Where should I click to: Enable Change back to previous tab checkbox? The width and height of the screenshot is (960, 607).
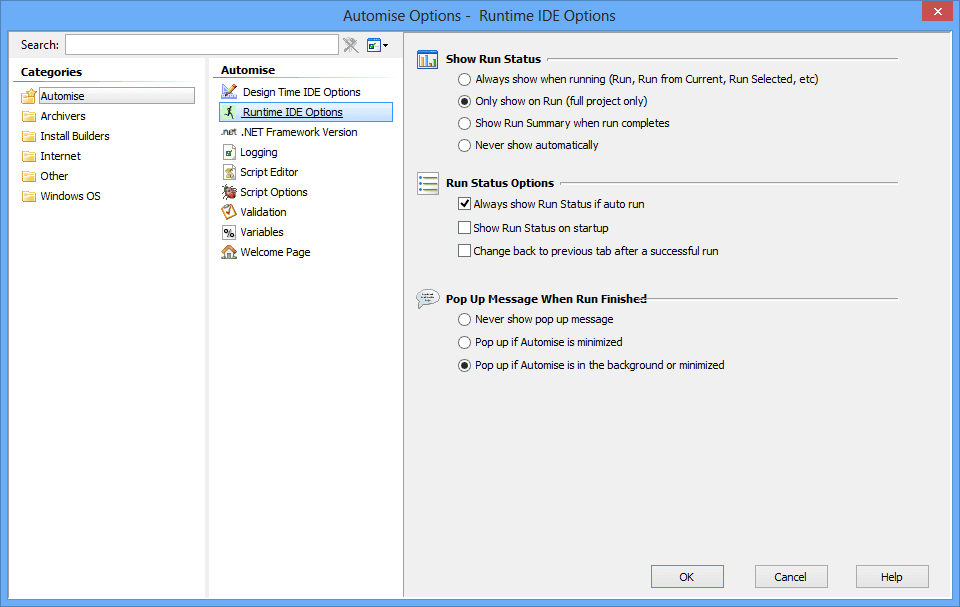tap(465, 251)
